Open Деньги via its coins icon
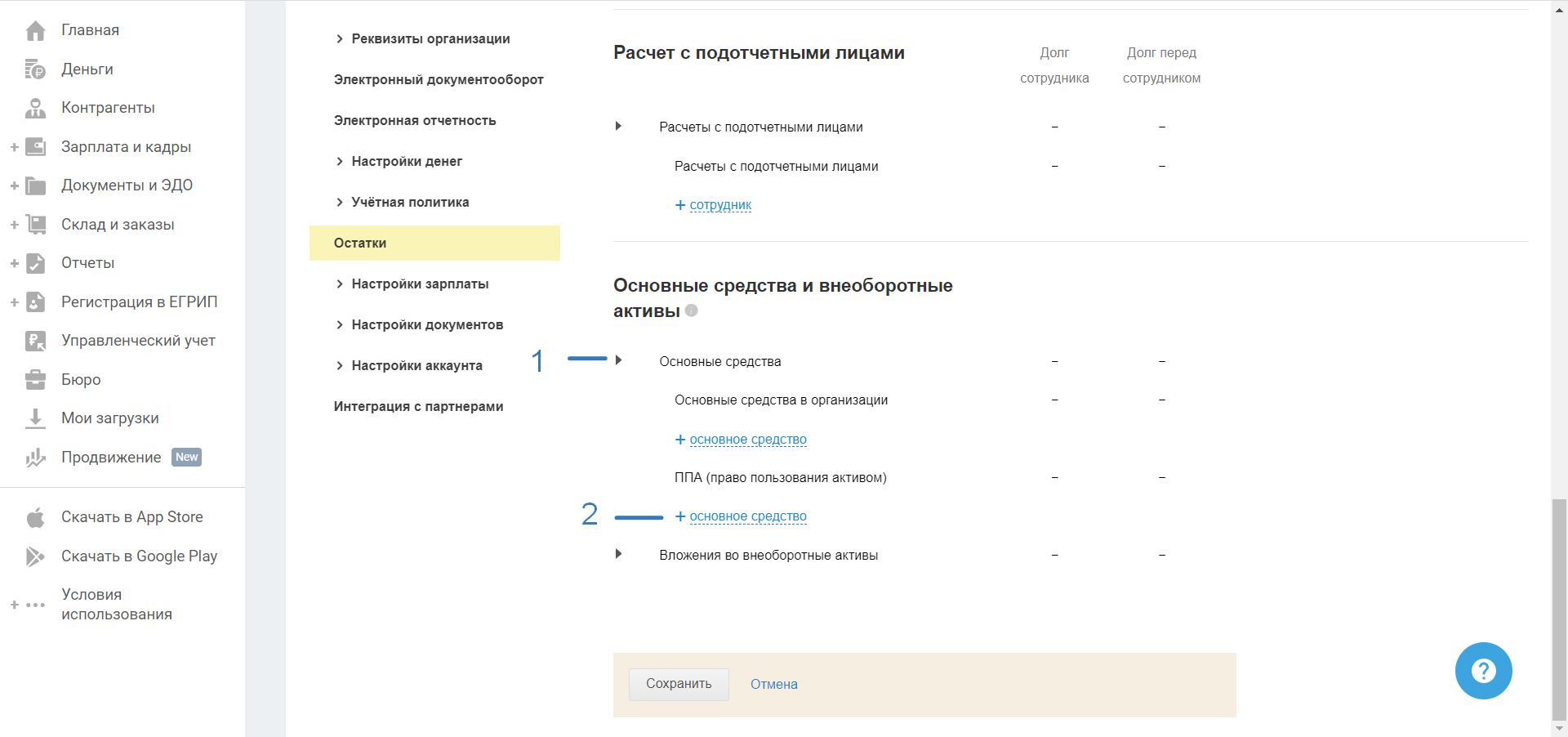Viewport: 1568px width, 737px height. [x=35, y=69]
